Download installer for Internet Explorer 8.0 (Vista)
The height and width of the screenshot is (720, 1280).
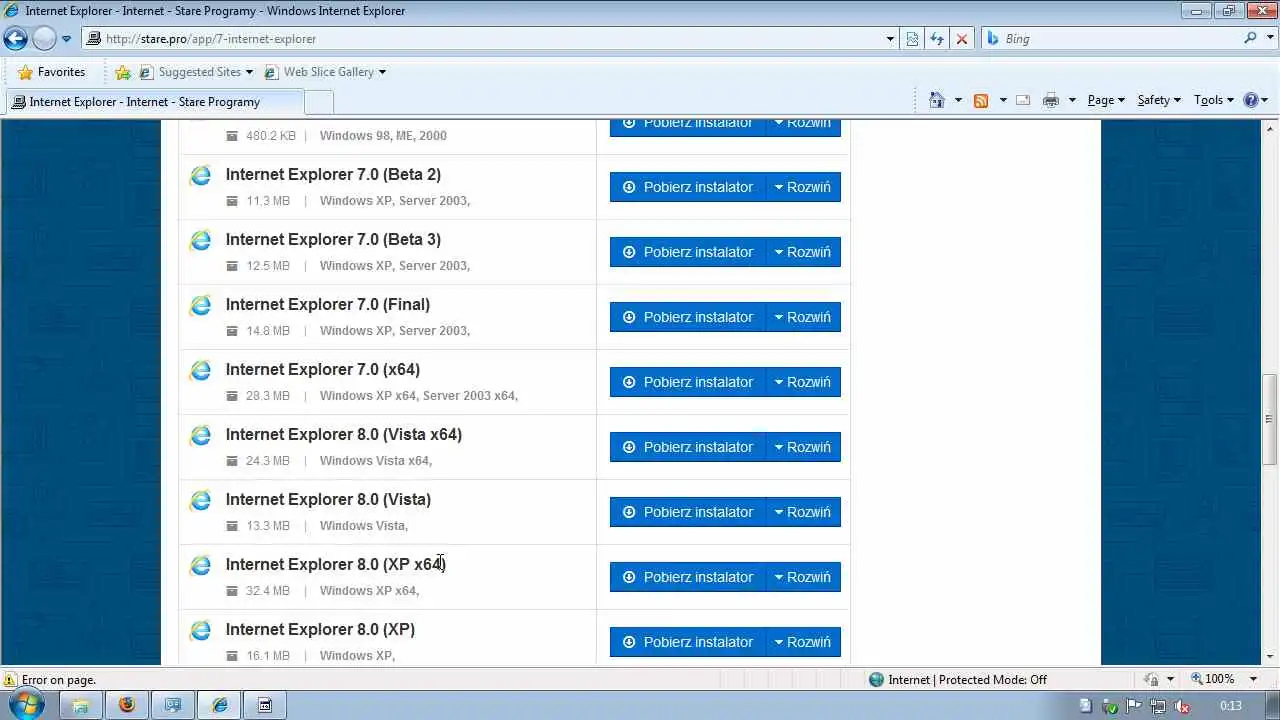click(x=688, y=512)
